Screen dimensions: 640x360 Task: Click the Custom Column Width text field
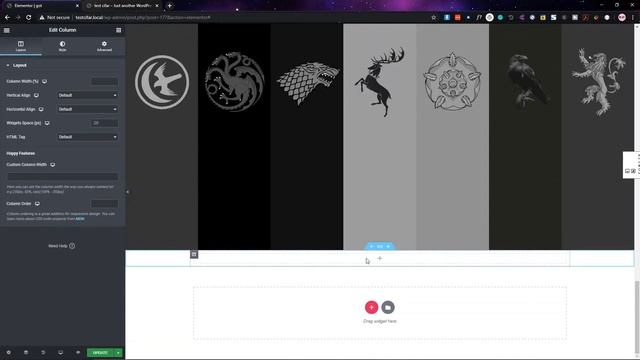[62, 177]
